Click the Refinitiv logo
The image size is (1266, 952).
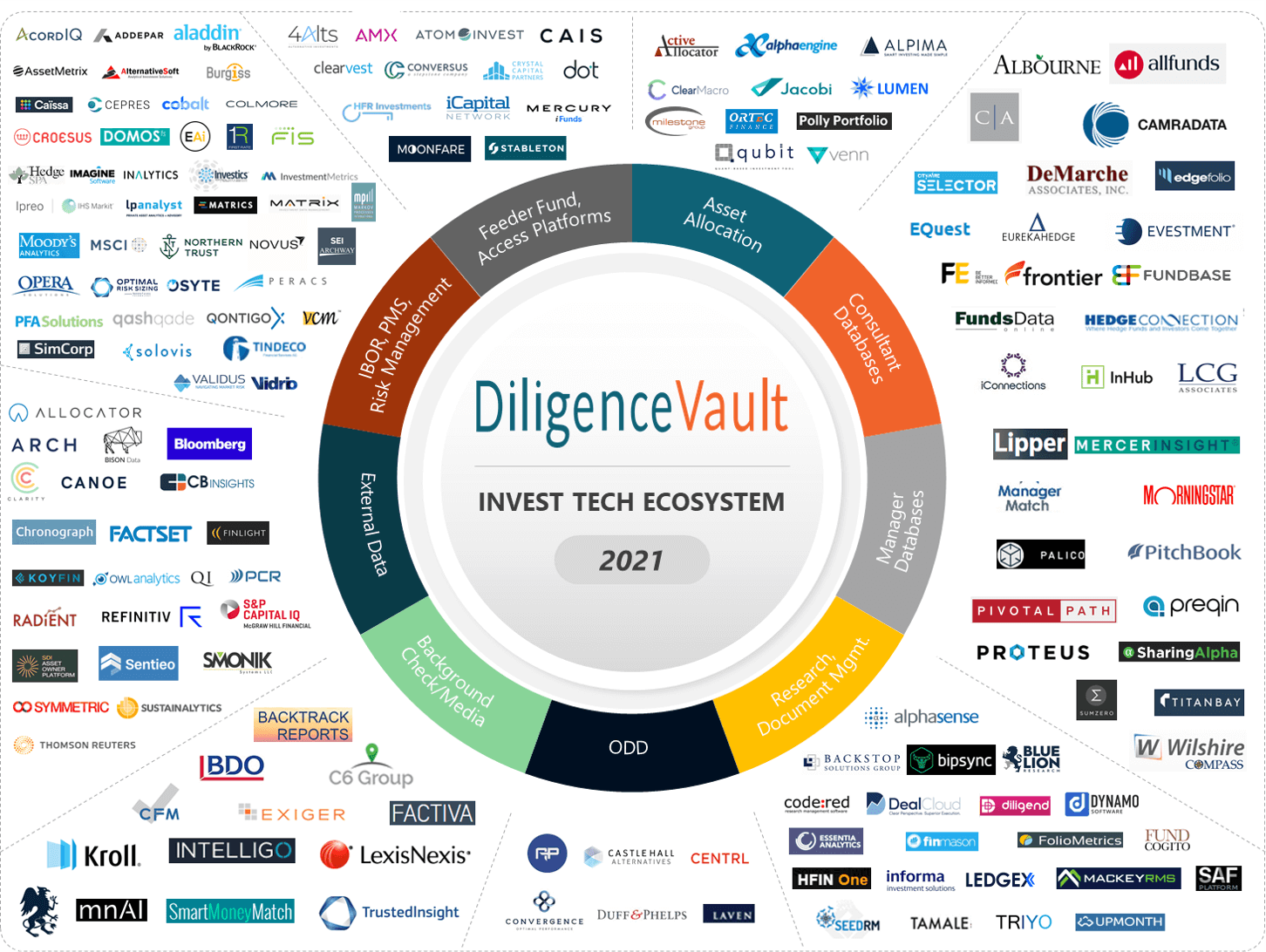152,617
